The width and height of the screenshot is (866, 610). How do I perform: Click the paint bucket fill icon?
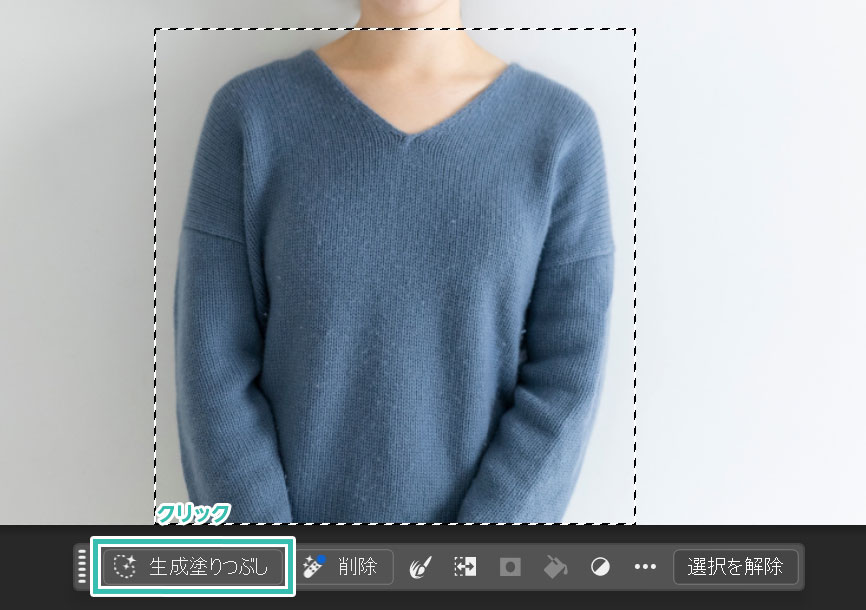(554, 567)
